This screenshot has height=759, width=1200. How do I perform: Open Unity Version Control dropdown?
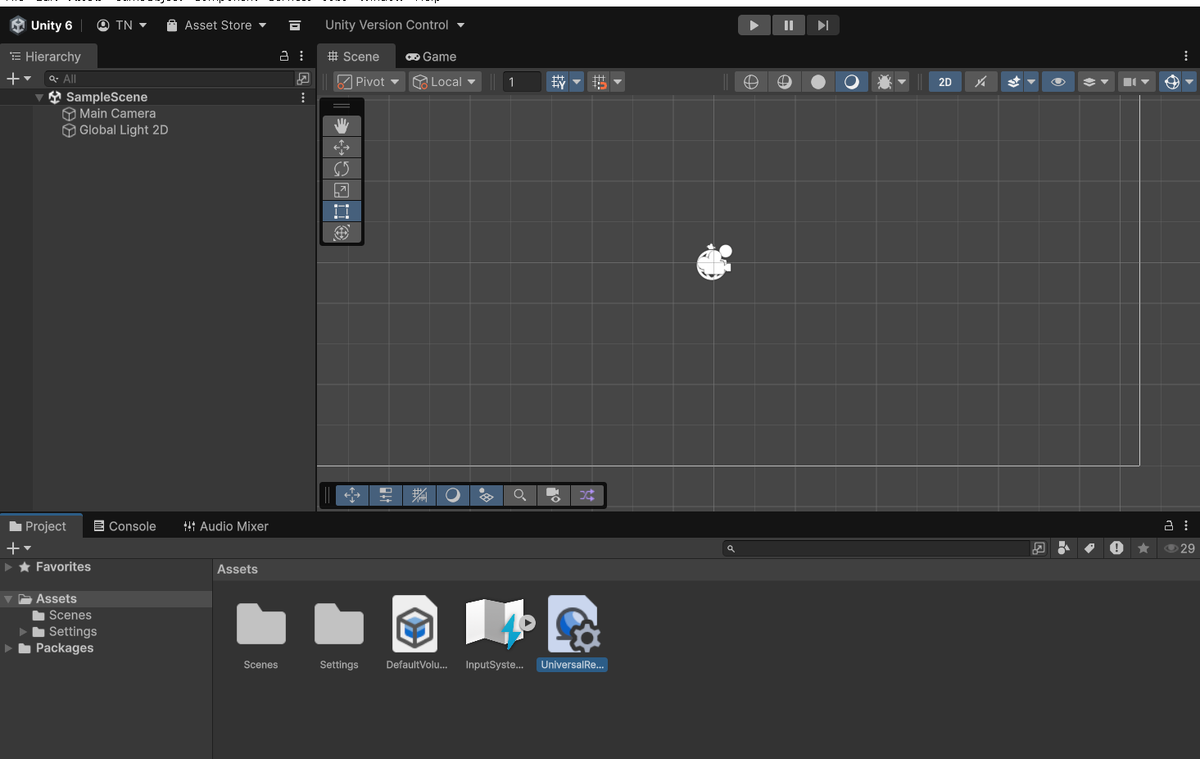pos(395,25)
